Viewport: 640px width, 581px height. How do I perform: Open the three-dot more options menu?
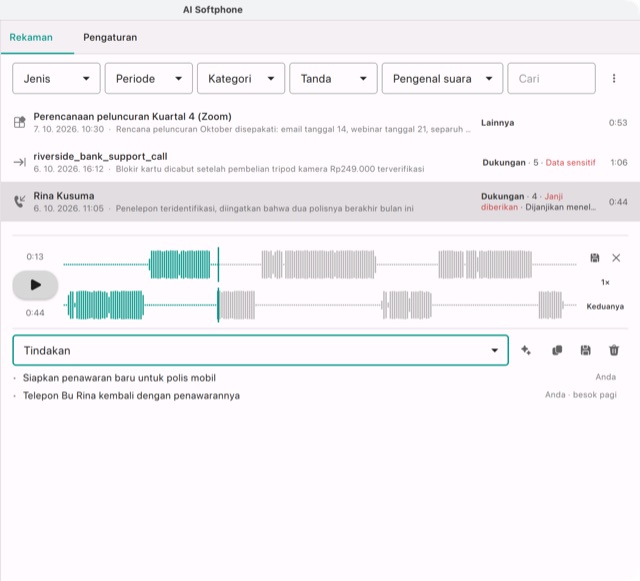[614, 78]
